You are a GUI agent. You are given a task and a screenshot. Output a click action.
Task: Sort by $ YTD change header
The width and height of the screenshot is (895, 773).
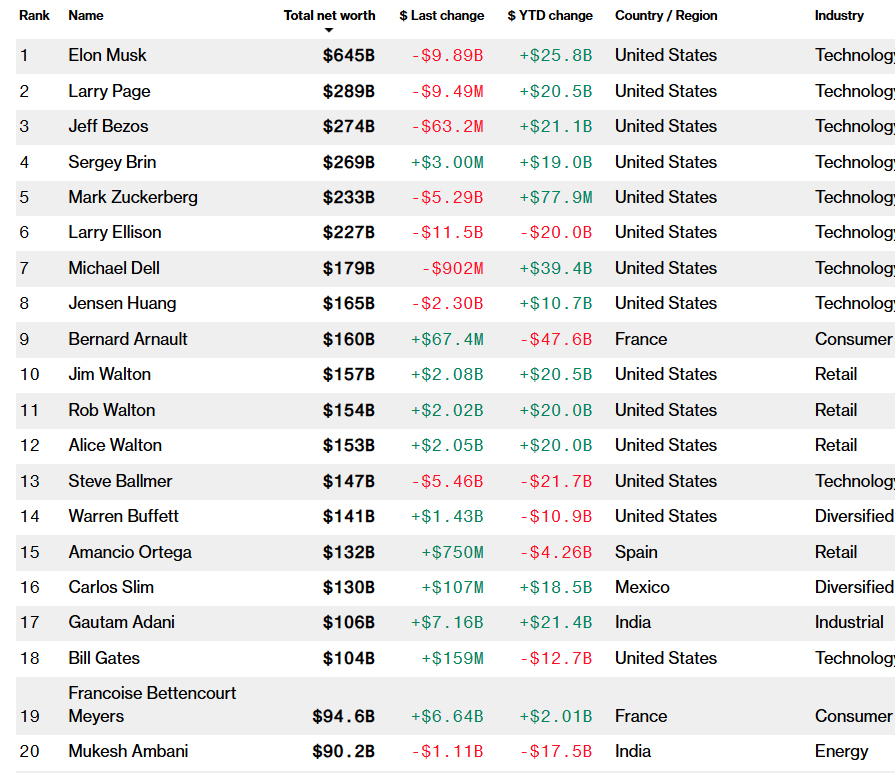pyautogui.click(x=550, y=16)
